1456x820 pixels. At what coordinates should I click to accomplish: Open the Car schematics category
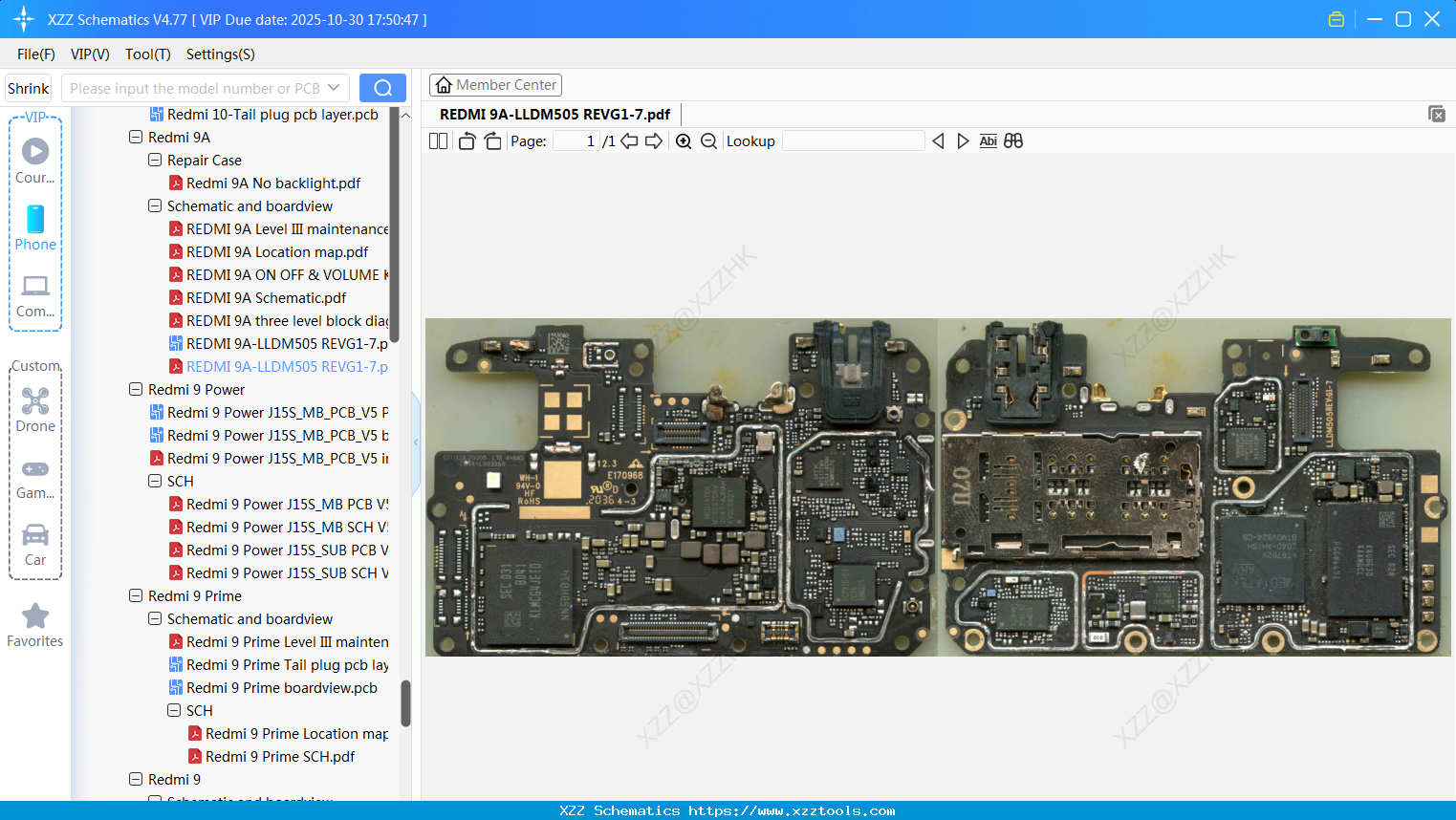(x=35, y=540)
